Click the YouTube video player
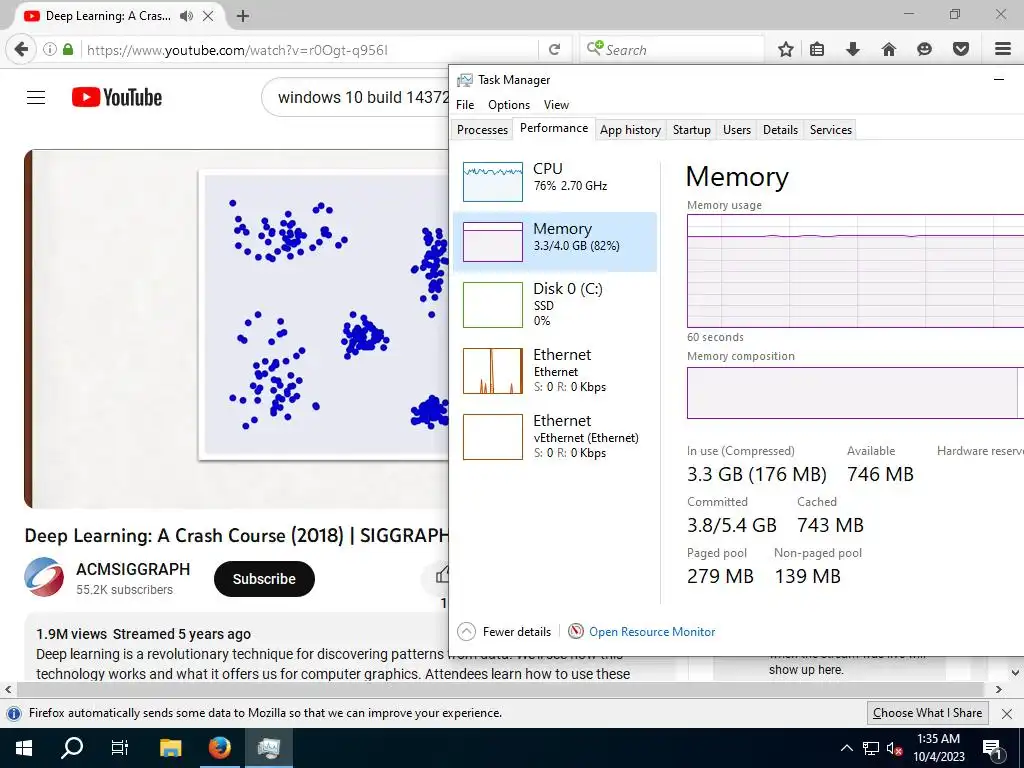 tap(236, 329)
